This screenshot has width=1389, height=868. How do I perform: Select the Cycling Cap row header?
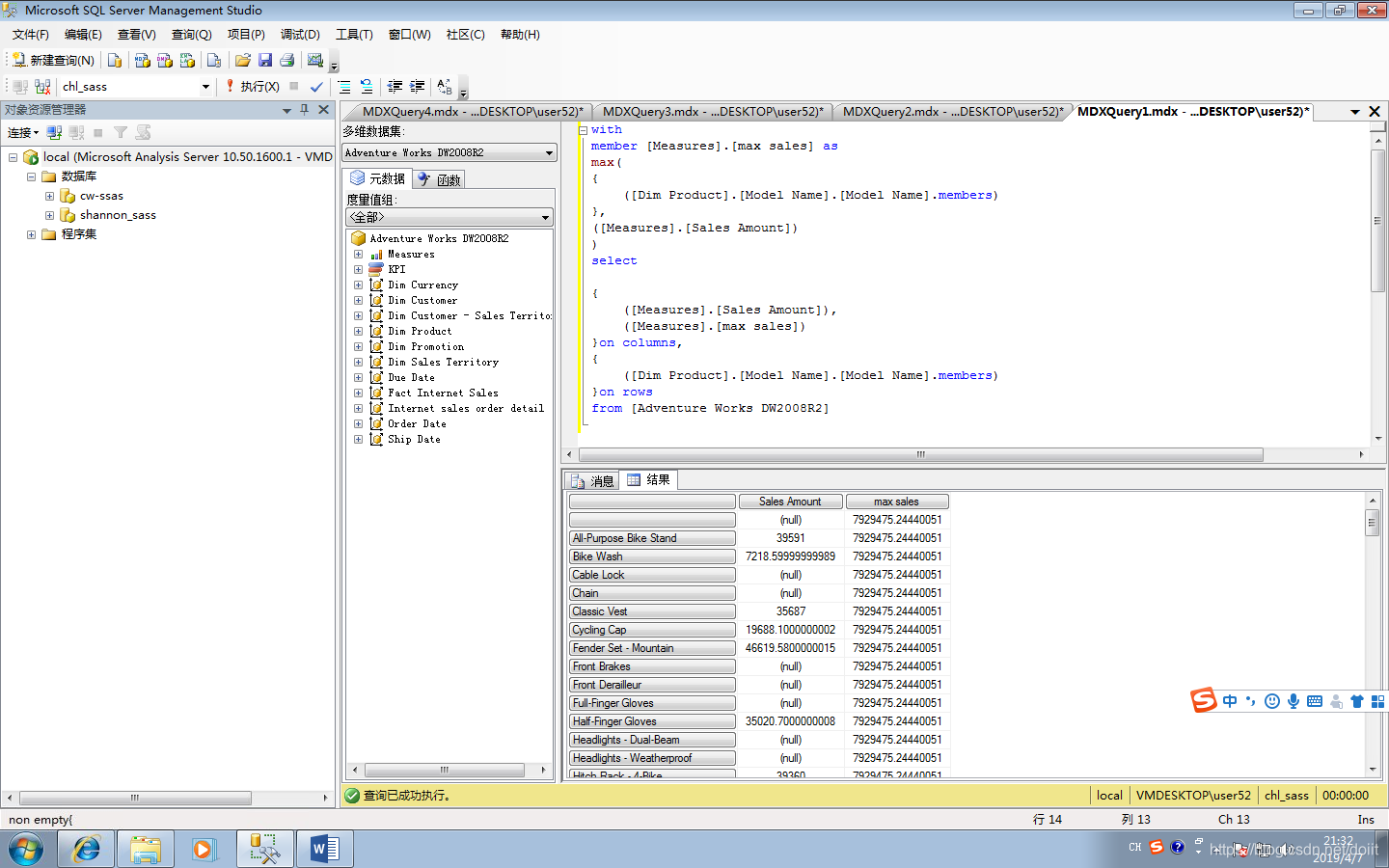[652, 630]
